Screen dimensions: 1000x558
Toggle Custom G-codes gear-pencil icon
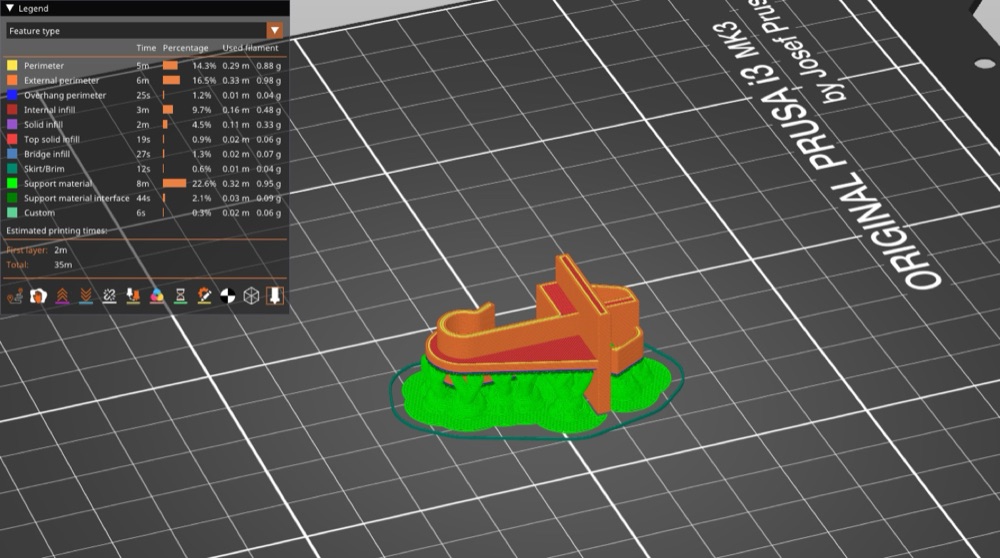tap(204, 296)
